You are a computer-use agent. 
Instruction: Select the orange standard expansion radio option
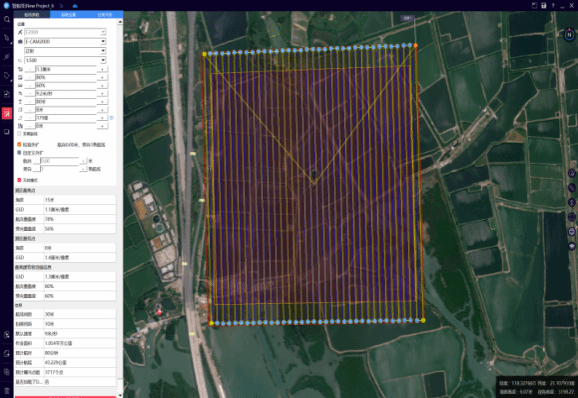[19, 144]
